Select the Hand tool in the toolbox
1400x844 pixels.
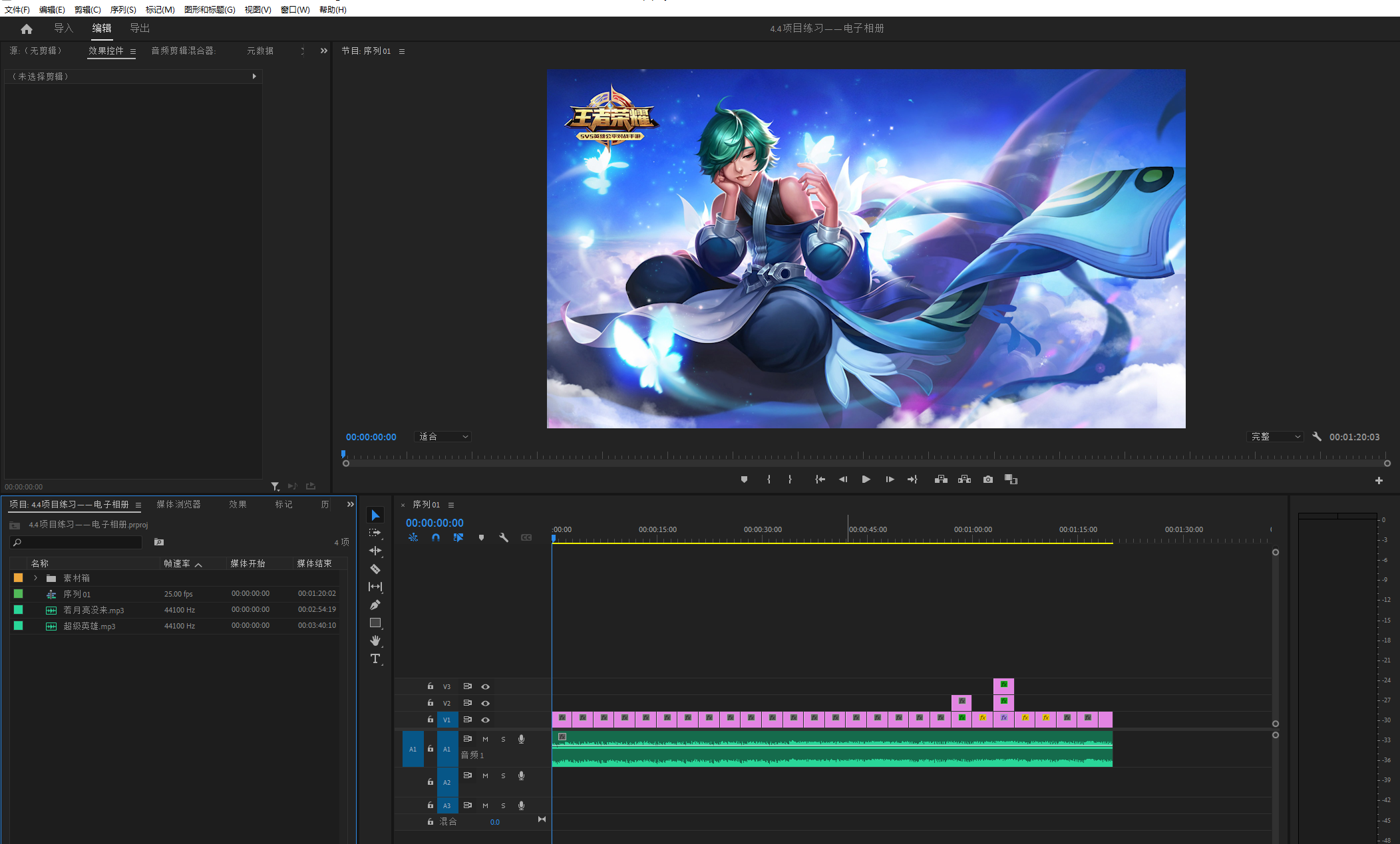pyautogui.click(x=375, y=640)
